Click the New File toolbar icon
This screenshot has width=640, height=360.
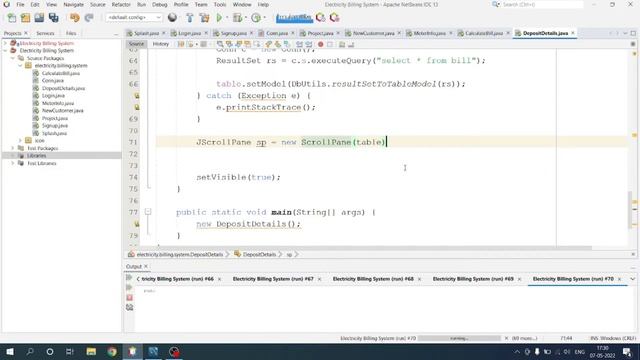pos(12,18)
